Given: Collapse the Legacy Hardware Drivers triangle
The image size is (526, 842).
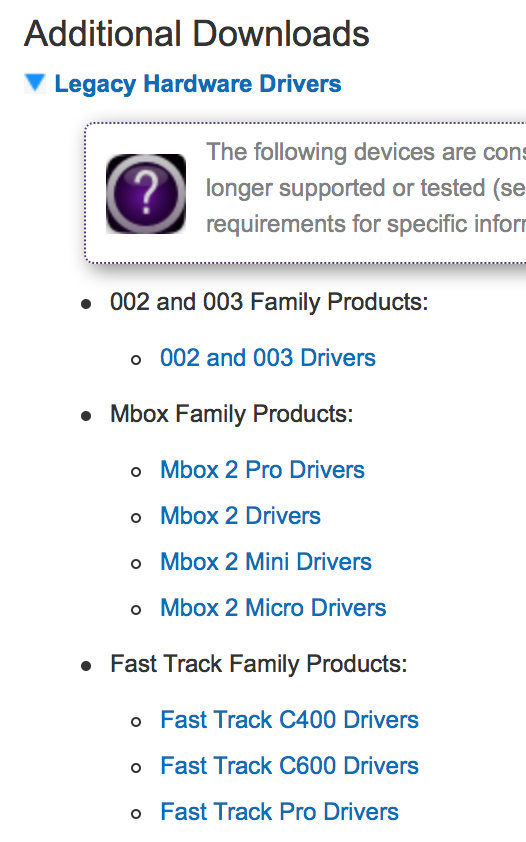Looking at the screenshot, I should [x=35, y=83].
